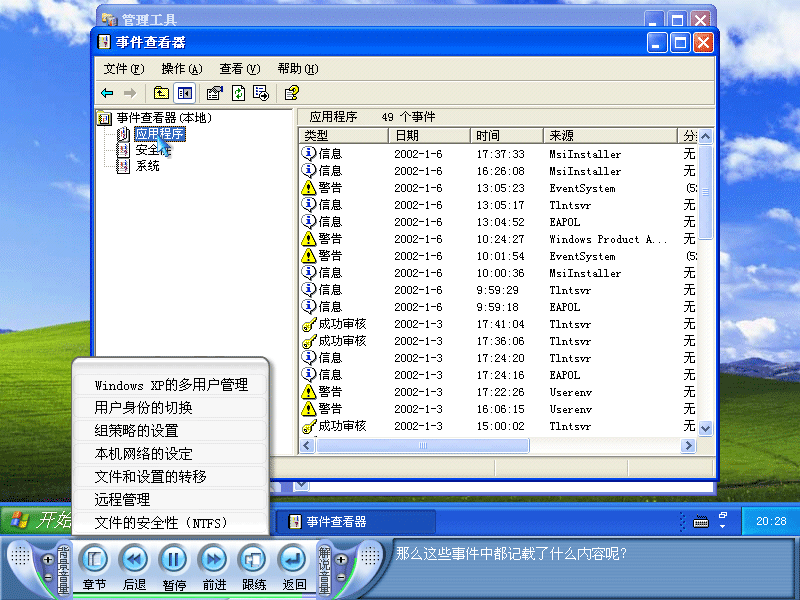Image resolution: width=800 pixels, height=600 pixels.
Task: Click the horizontal scrollbar left arrow
Action: (307, 445)
